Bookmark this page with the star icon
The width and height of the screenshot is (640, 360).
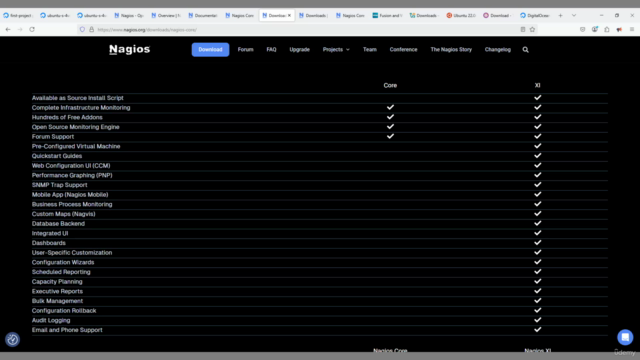point(532,29)
